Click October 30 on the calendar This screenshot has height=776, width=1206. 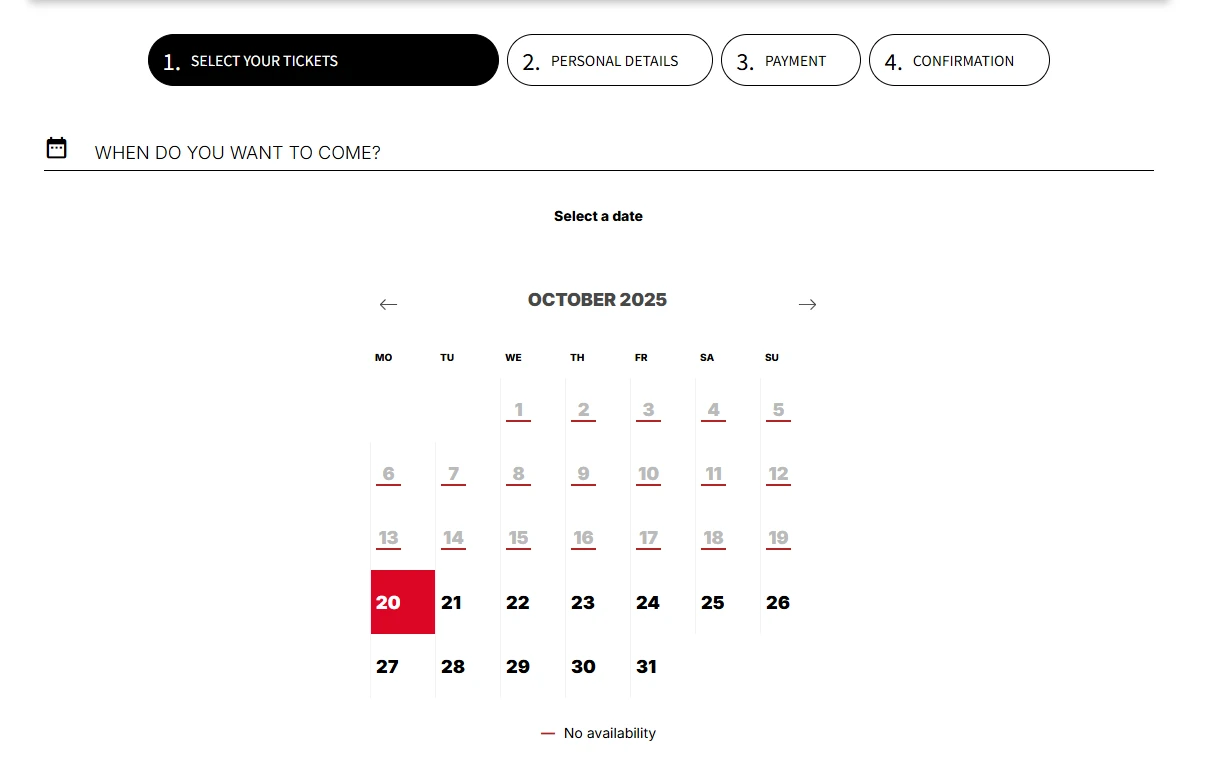[583, 666]
